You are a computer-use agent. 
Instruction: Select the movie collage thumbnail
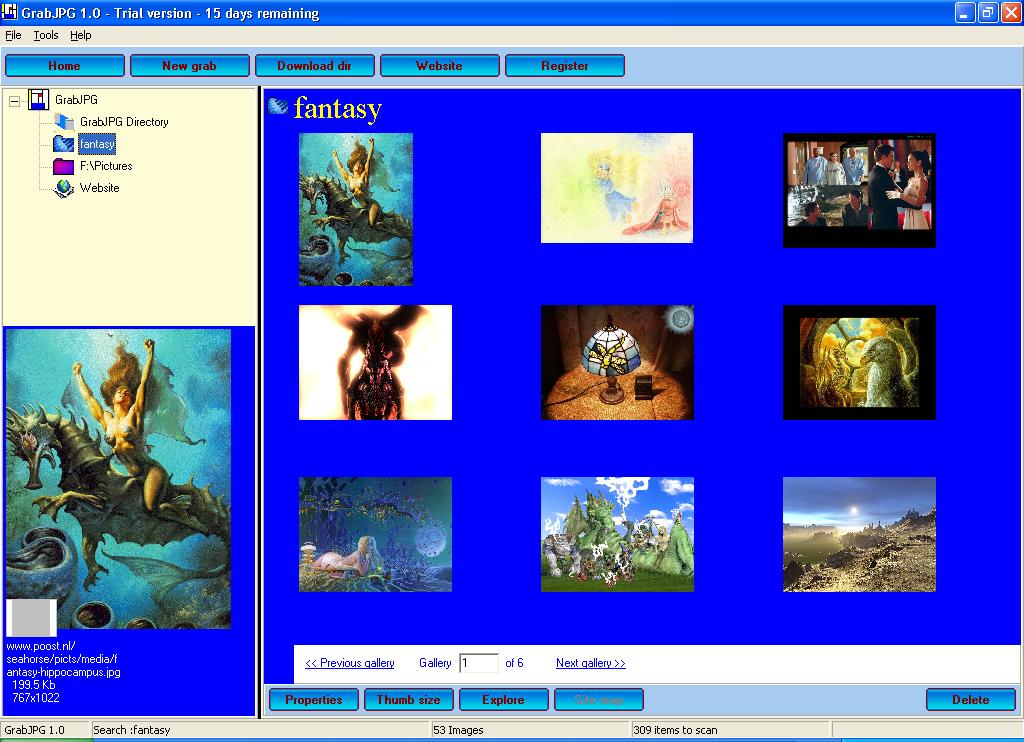859,190
